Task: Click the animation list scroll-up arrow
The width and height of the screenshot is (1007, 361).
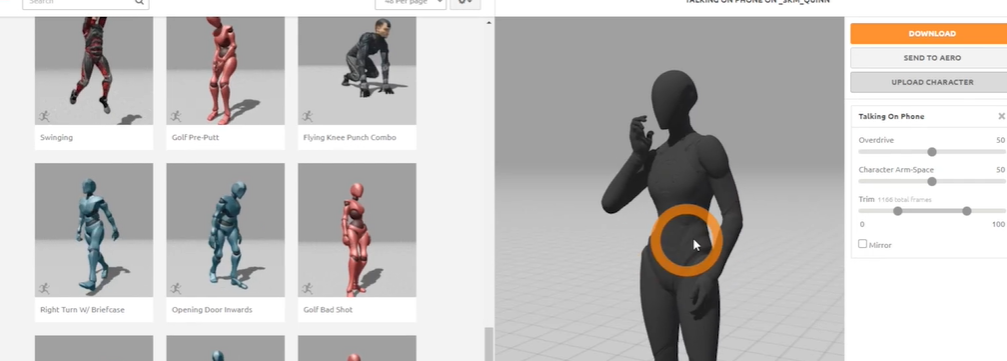Action: tap(489, 22)
